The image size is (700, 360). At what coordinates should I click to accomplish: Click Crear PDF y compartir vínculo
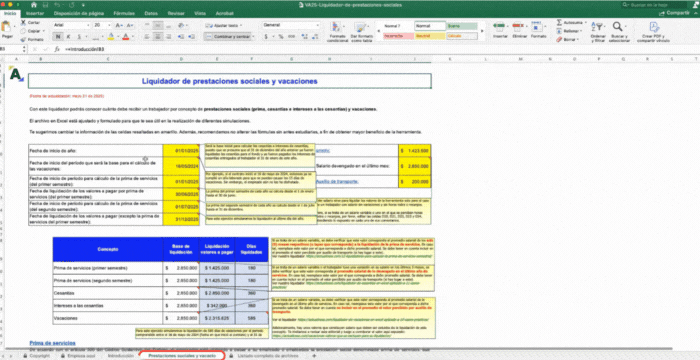[654, 31]
